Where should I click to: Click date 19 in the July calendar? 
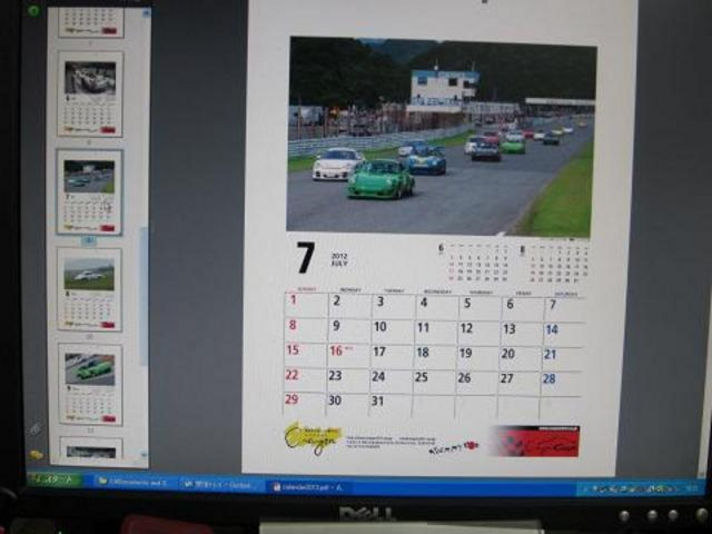(x=465, y=353)
